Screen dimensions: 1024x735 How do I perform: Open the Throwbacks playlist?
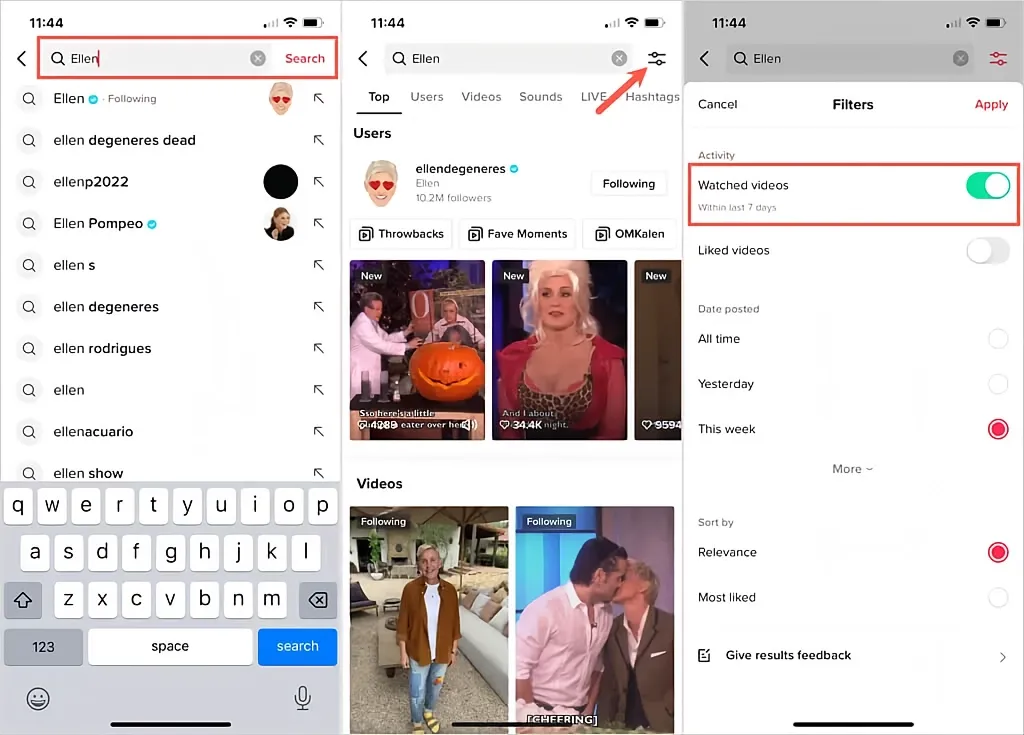point(401,234)
